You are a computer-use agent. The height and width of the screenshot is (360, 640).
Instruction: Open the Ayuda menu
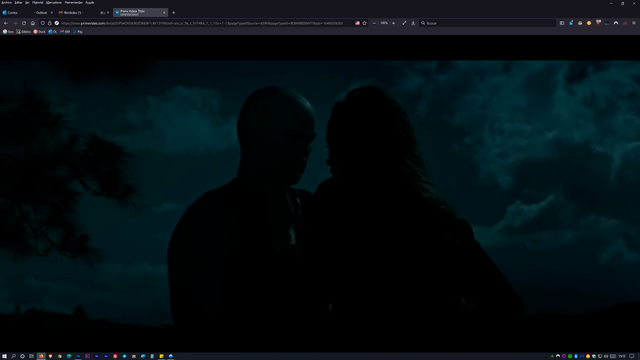pyautogui.click(x=90, y=2)
